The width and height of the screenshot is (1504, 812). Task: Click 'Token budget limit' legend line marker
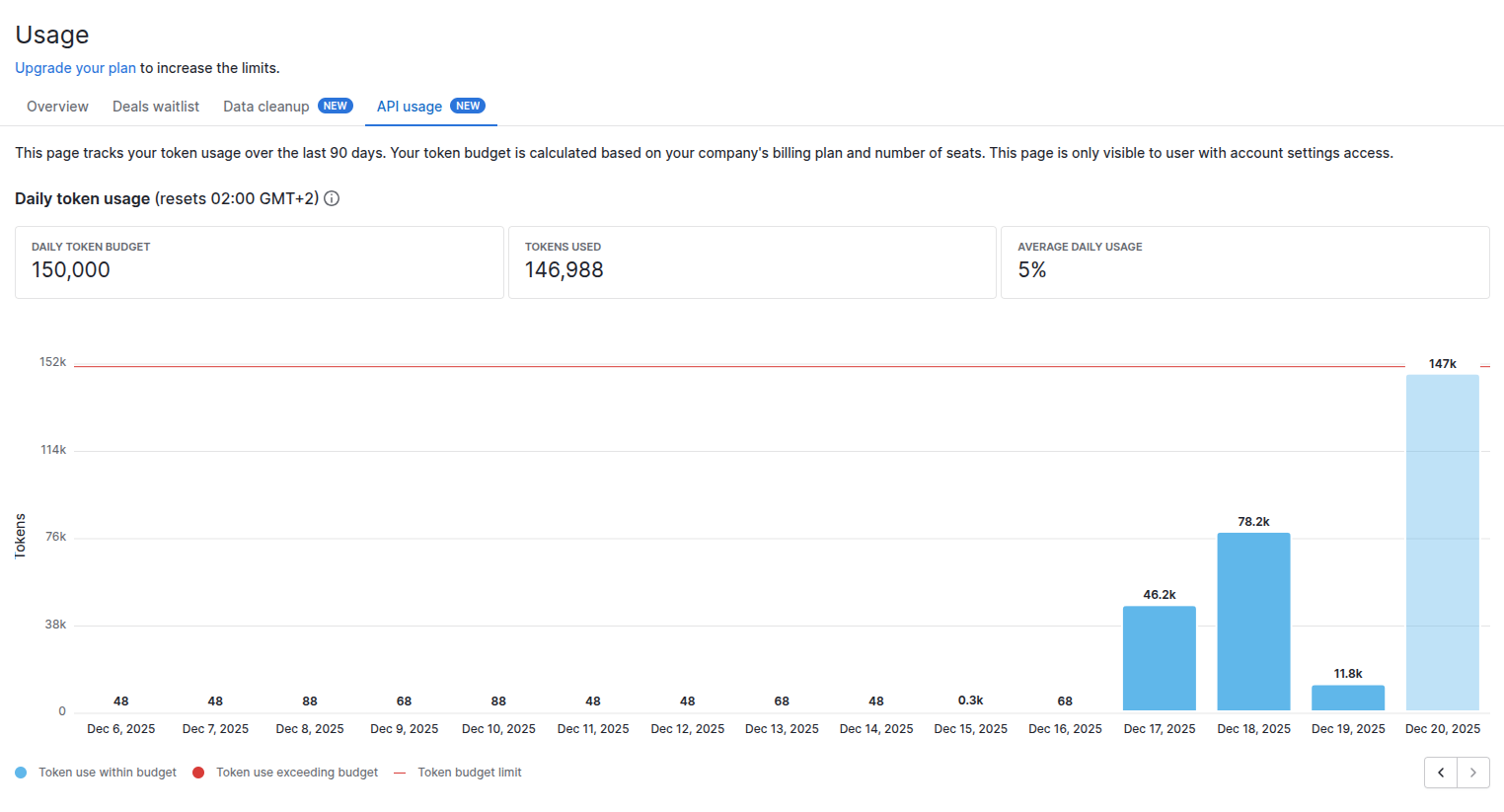pos(400,773)
